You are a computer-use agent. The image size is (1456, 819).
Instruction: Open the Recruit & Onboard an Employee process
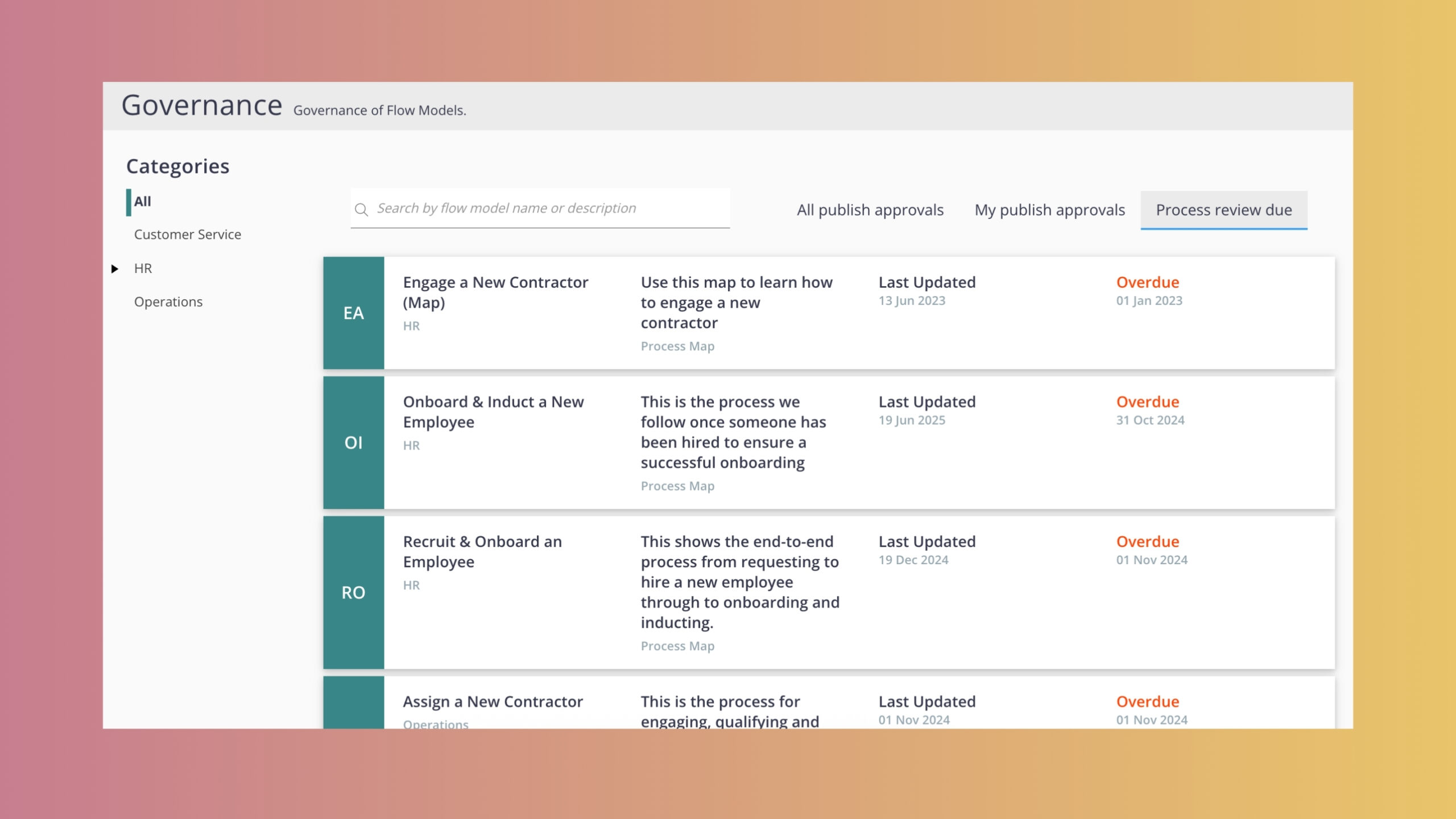click(482, 551)
